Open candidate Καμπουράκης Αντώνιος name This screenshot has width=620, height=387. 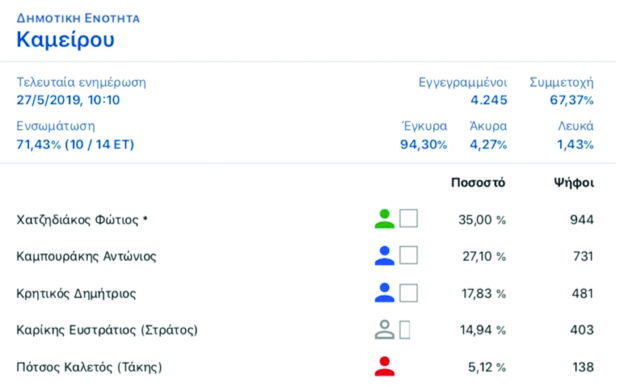86,256
